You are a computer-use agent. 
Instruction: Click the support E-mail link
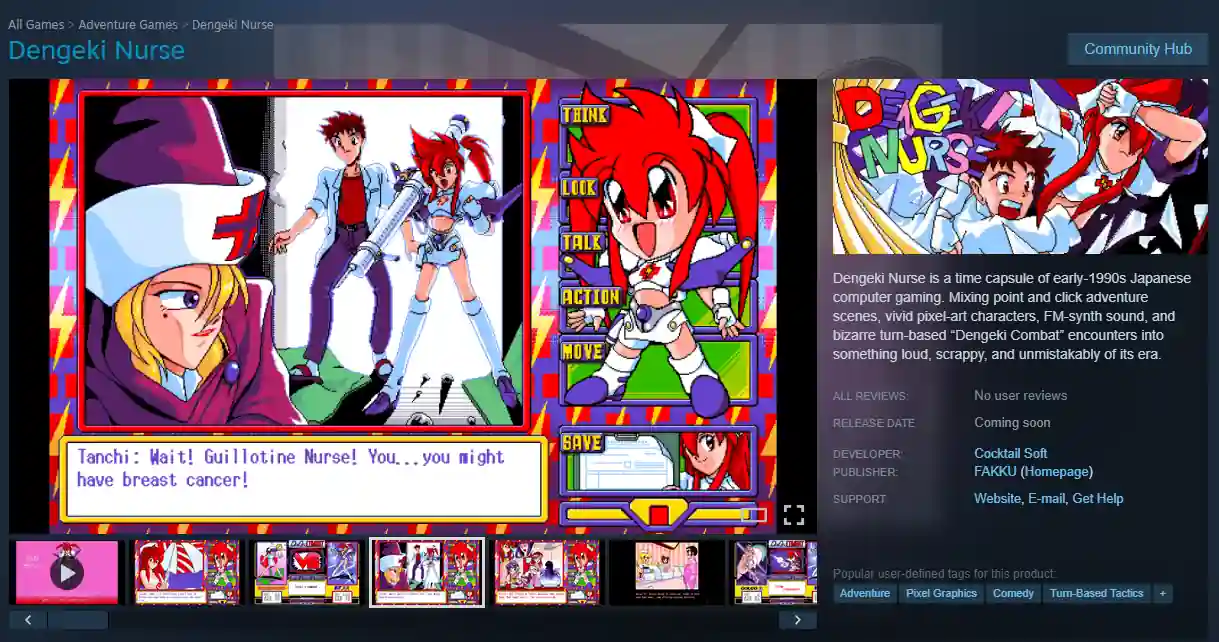[1046, 498]
